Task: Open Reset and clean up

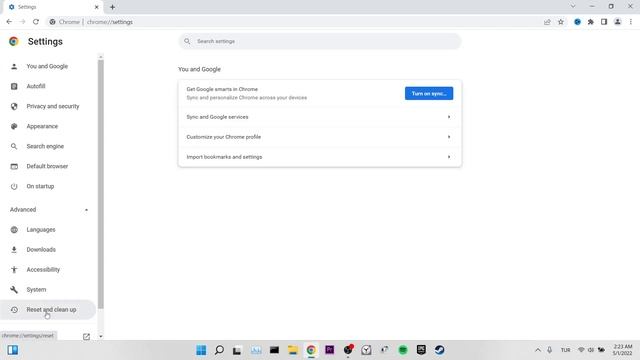Action: (x=48, y=309)
